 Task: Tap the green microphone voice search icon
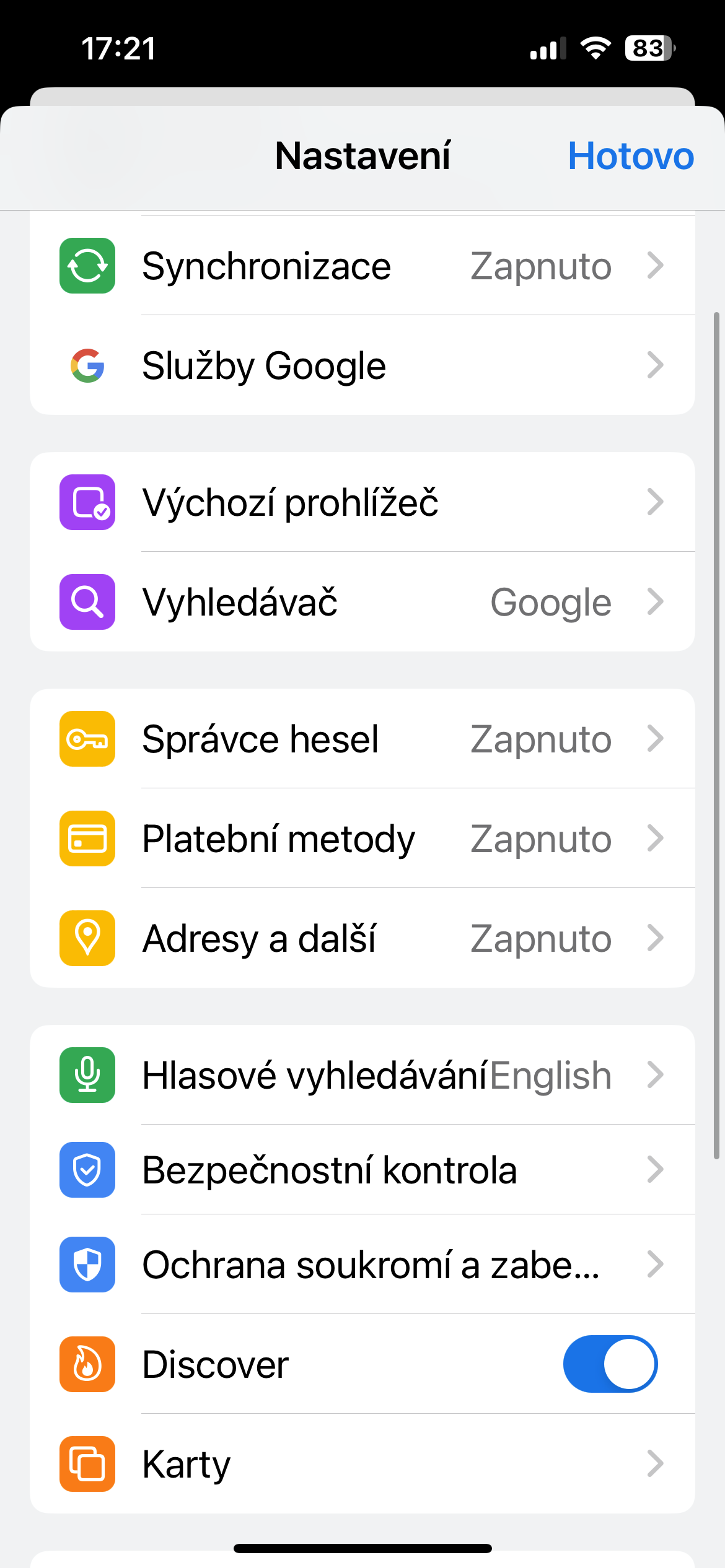(x=87, y=1075)
